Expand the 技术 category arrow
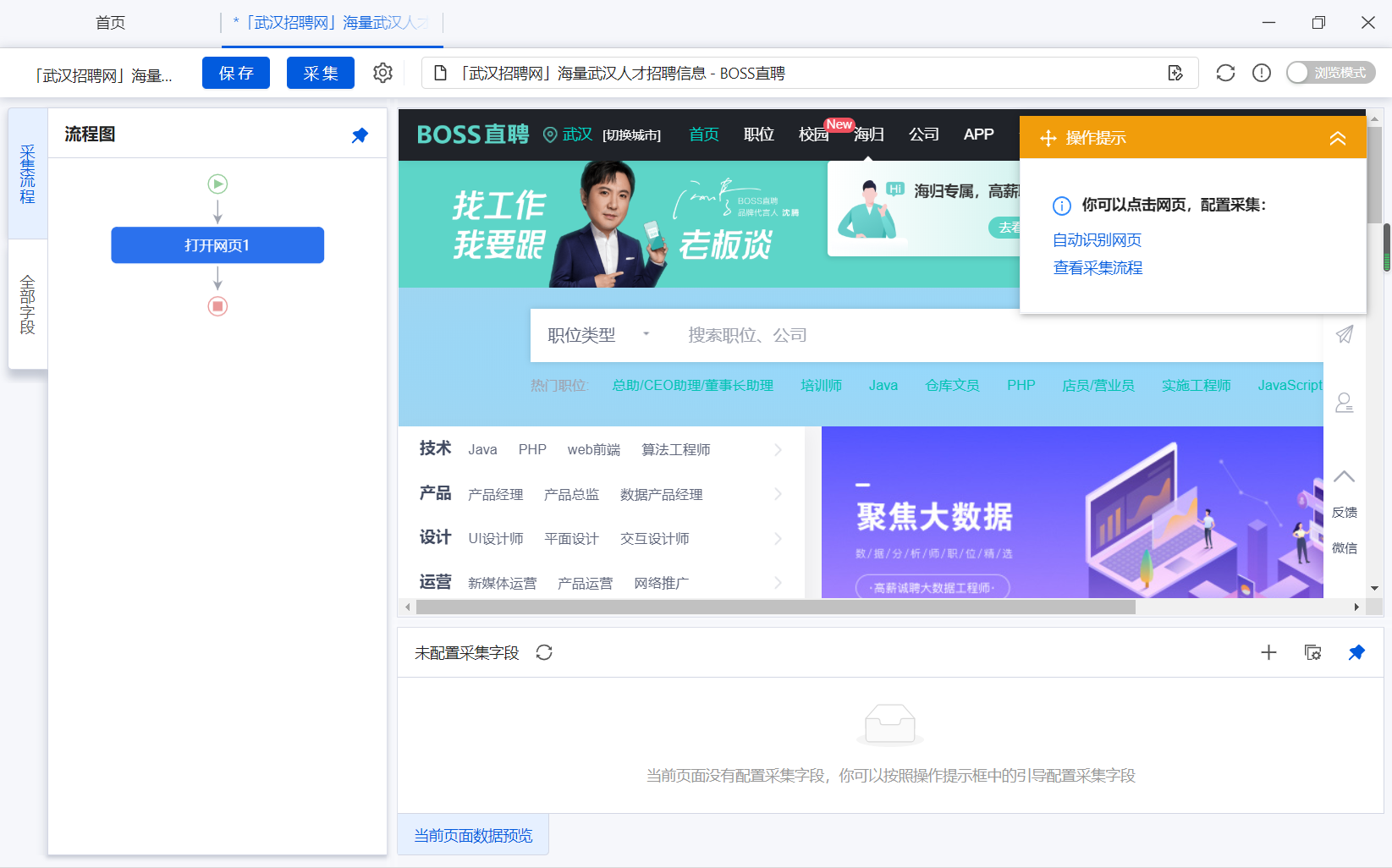The width and height of the screenshot is (1392, 868). click(x=779, y=450)
